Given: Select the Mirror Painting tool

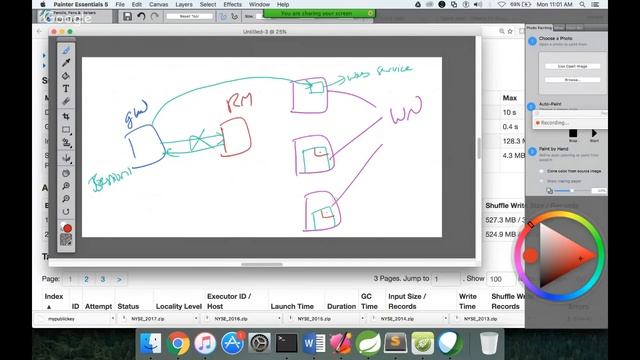Looking at the screenshot, I should click(x=66, y=158).
